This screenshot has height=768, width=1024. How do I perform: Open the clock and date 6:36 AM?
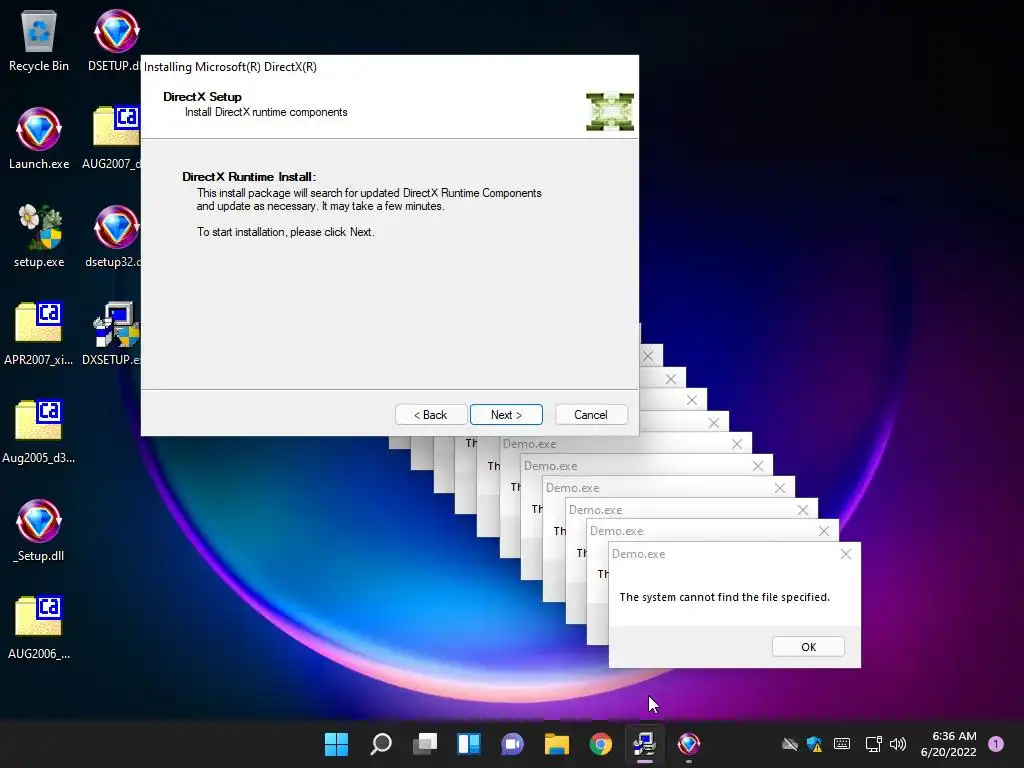point(949,744)
